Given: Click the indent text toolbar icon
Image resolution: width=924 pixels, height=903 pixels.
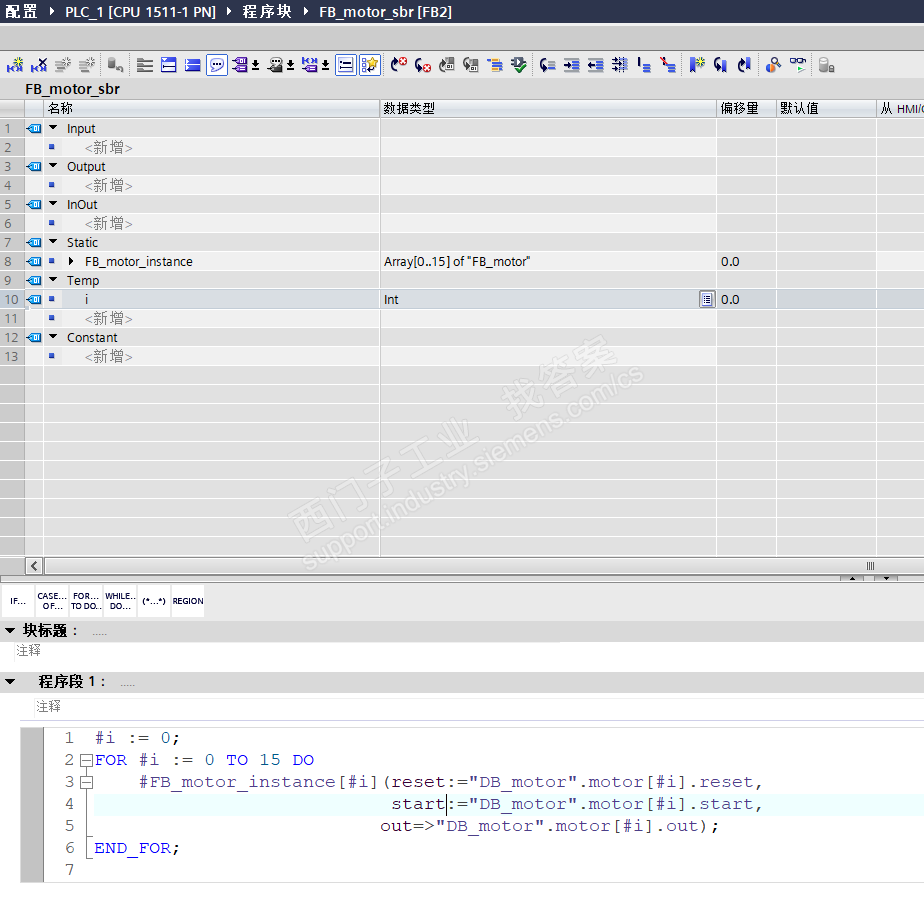Looking at the screenshot, I should pyautogui.click(x=571, y=65).
